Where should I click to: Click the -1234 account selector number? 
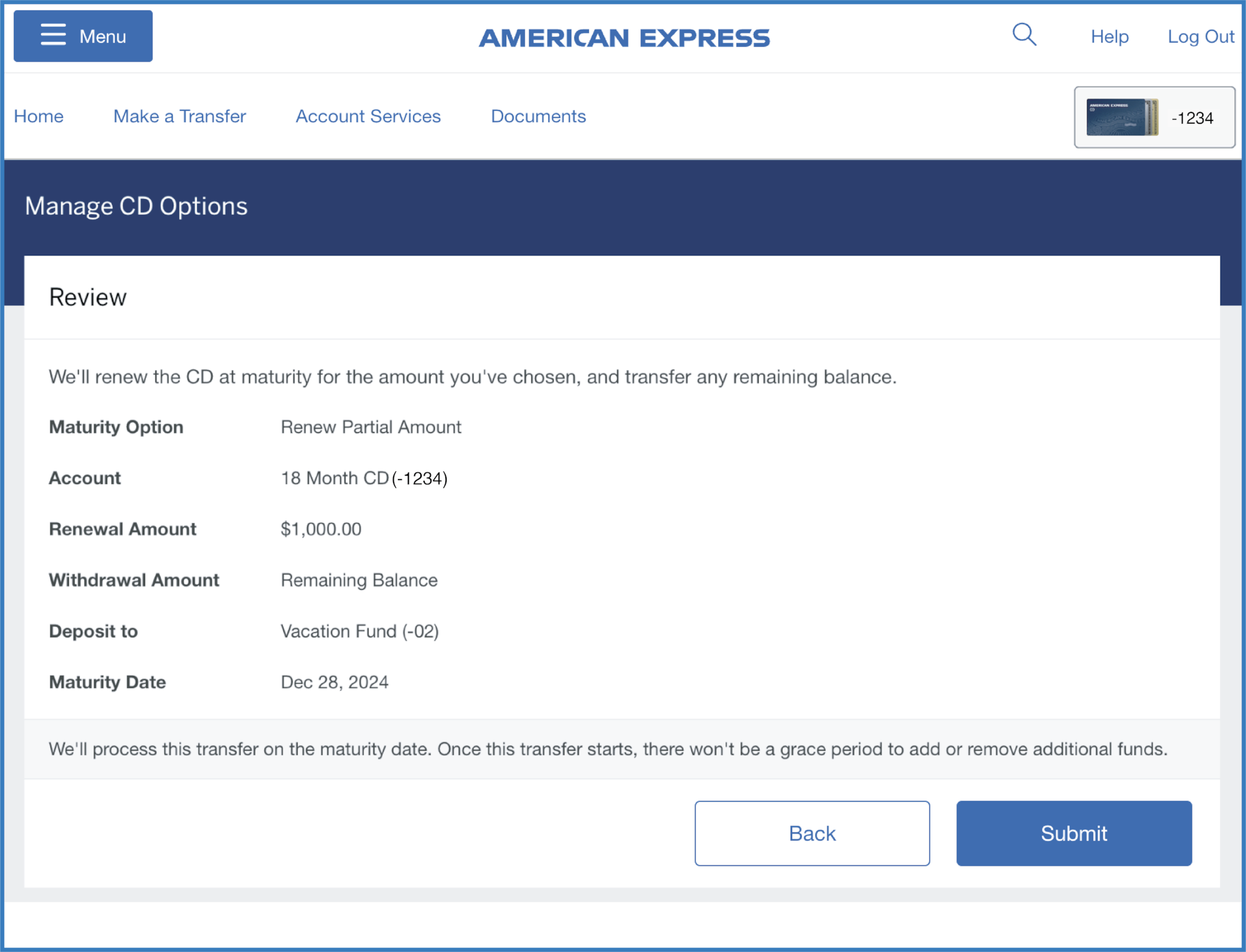pyautogui.click(x=1192, y=118)
